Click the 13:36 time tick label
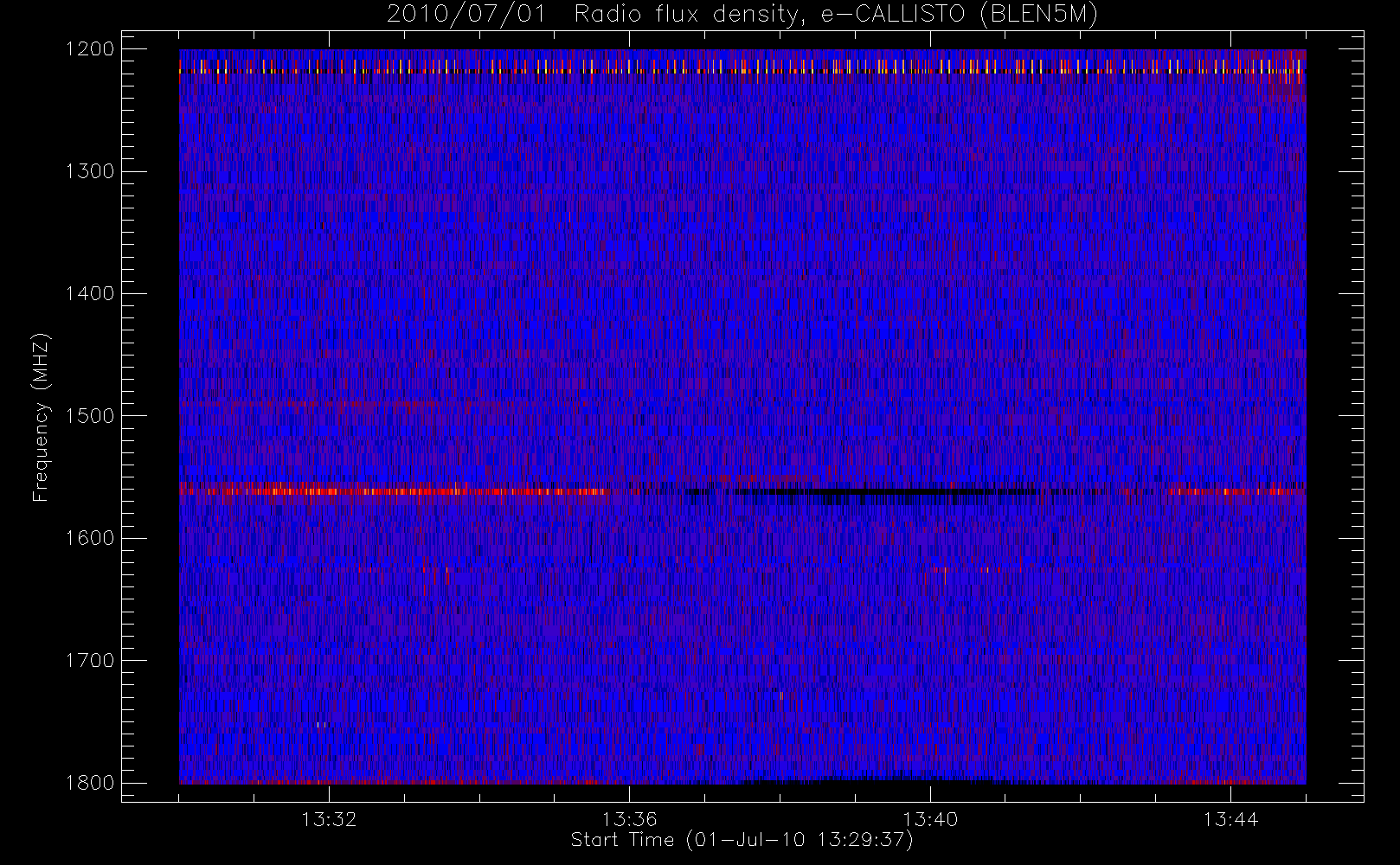Screen dimensions: 1400x865 [630, 819]
